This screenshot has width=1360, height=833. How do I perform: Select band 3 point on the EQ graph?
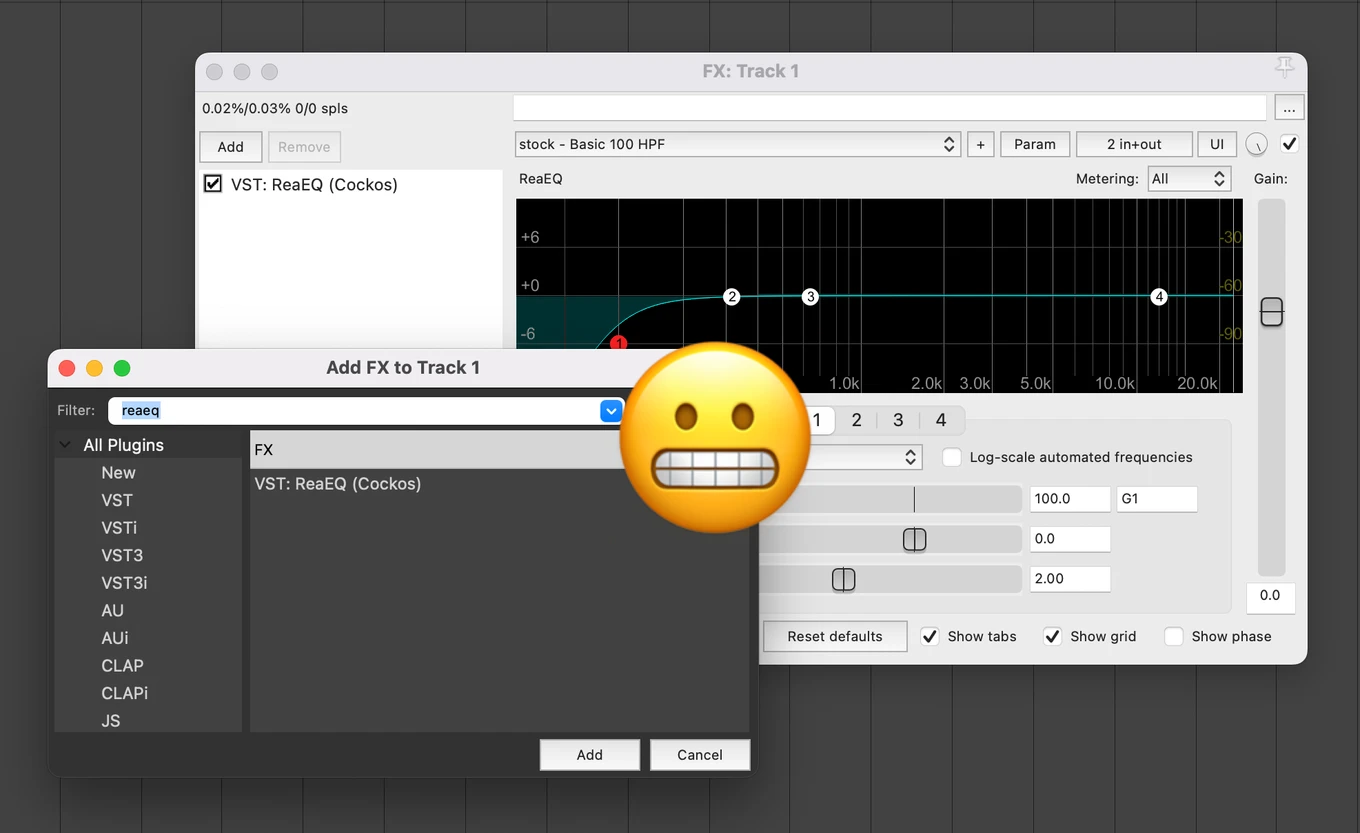(810, 297)
